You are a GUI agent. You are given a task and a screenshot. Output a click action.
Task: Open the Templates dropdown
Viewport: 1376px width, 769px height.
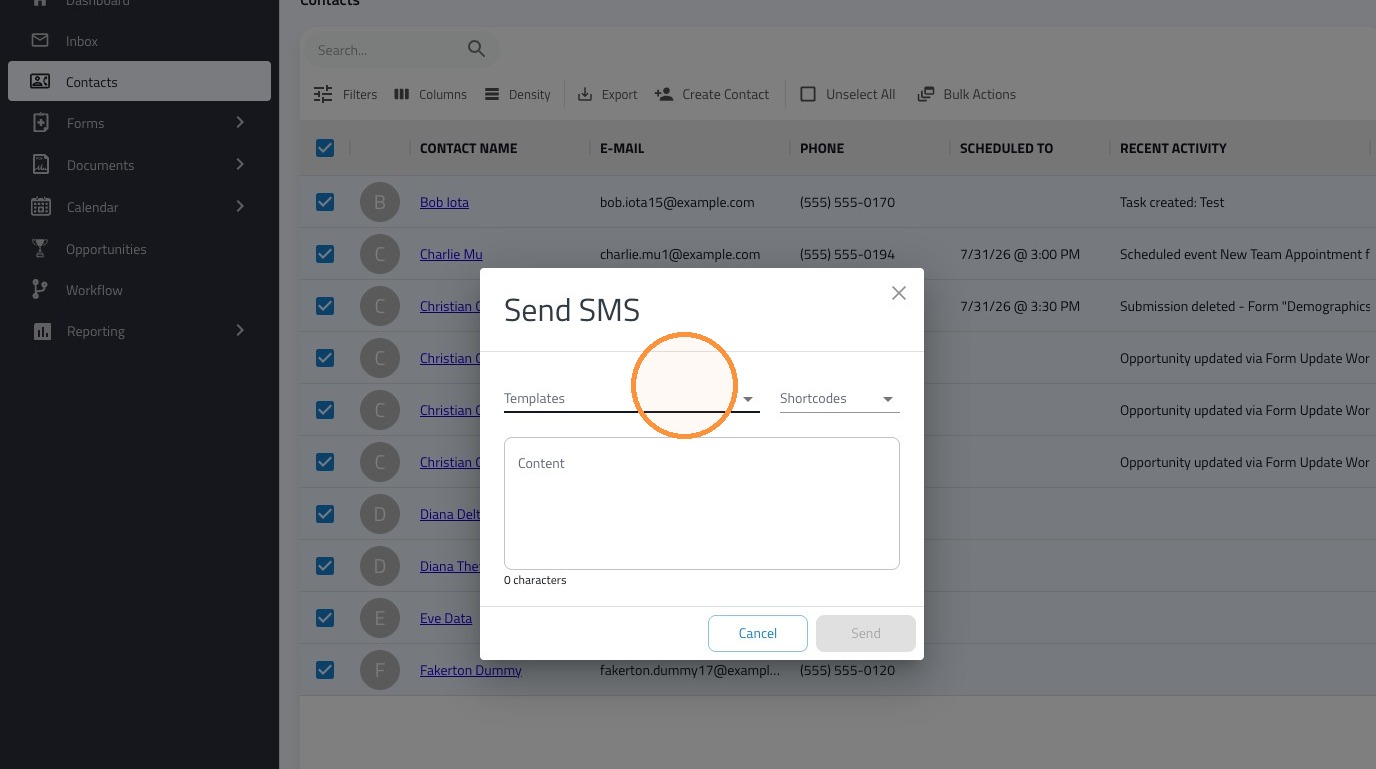click(x=632, y=398)
